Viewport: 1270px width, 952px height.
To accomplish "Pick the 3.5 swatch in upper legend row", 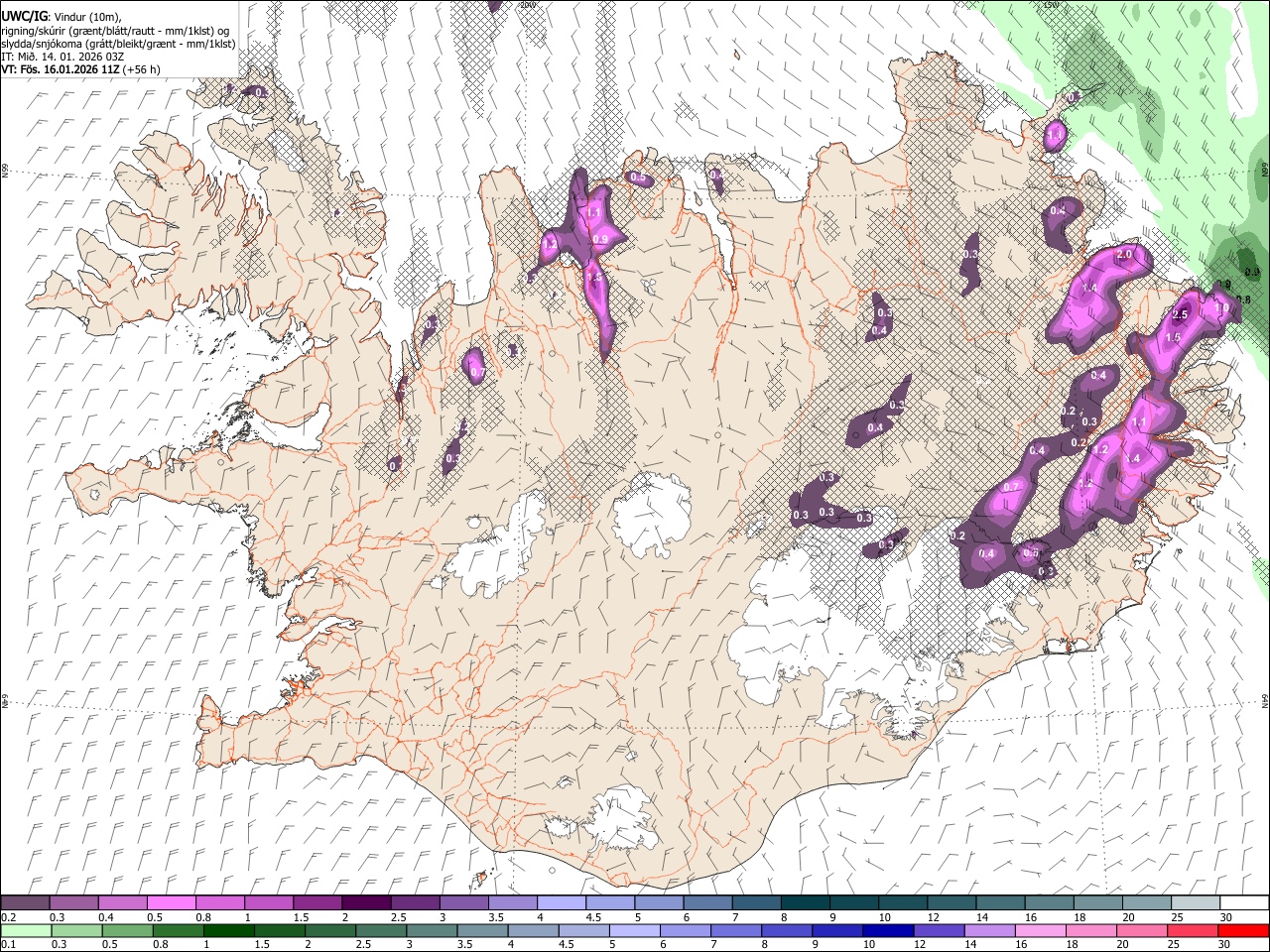I will [x=511, y=902].
